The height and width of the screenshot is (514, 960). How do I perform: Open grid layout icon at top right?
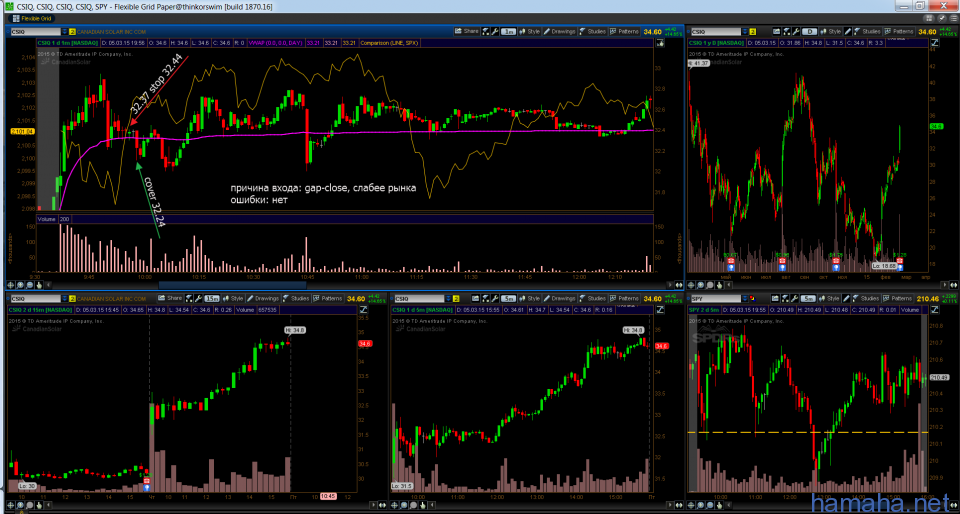pyautogui.click(x=929, y=18)
